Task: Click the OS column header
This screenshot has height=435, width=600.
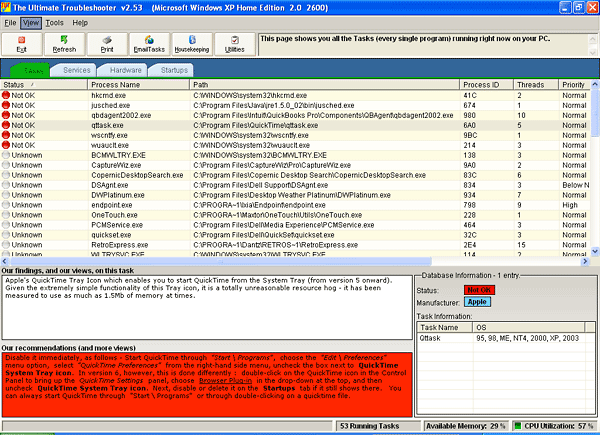Action: coord(529,327)
